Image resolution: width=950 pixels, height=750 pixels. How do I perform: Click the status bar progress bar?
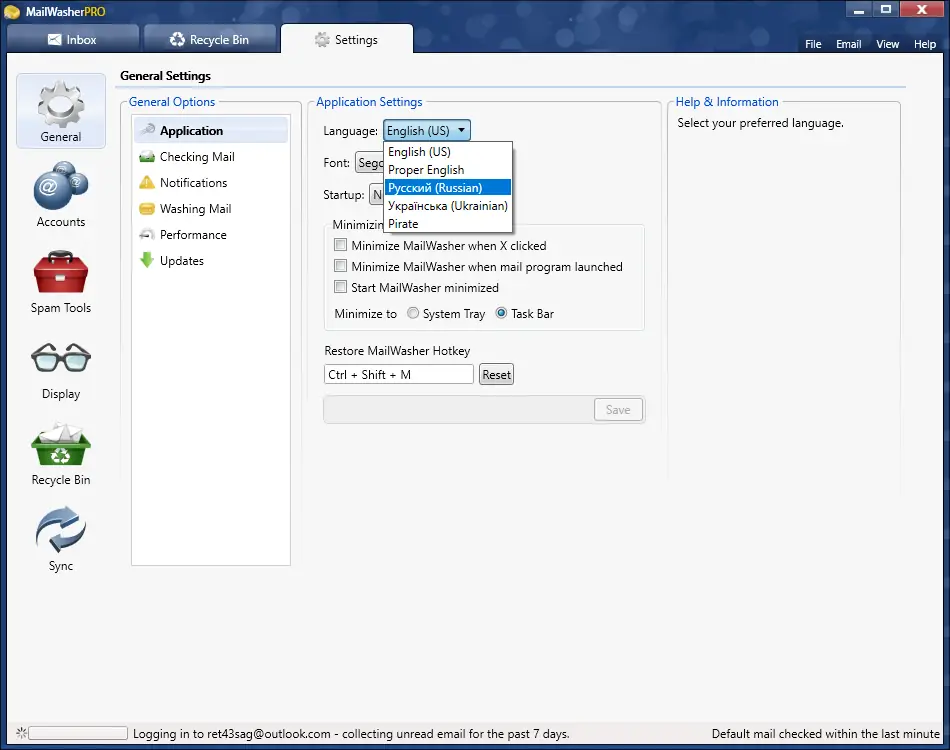coord(78,733)
